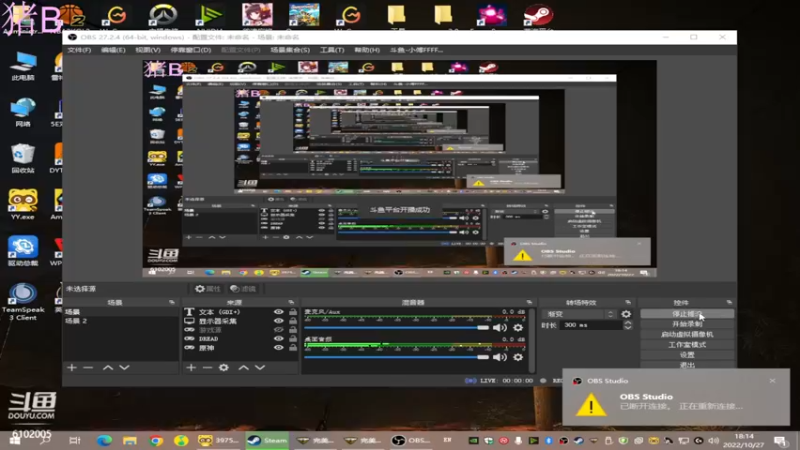Click 停止推流 to stop streaming
Screen dimensions: 800x450
687,314
